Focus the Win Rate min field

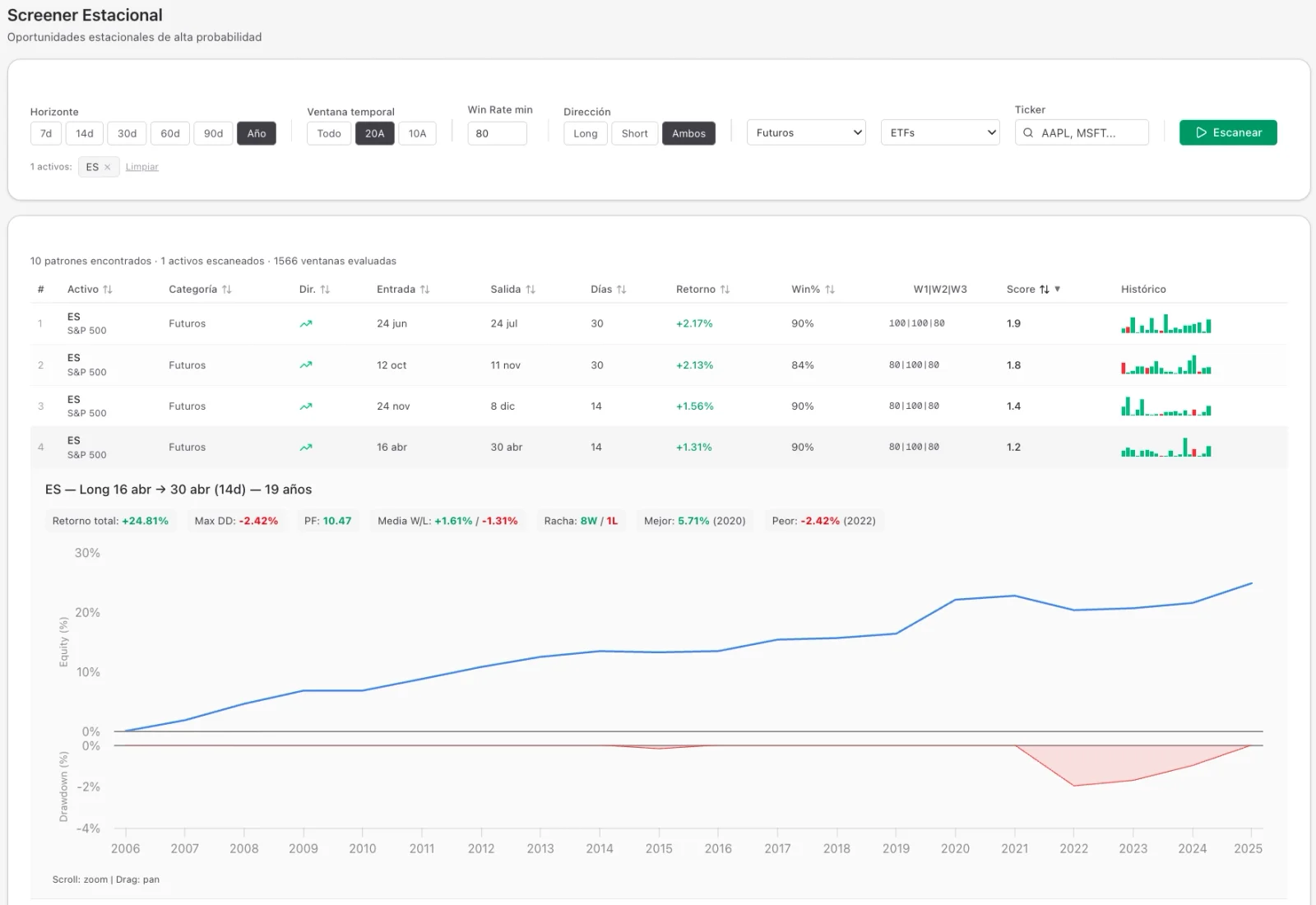coord(498,133)
